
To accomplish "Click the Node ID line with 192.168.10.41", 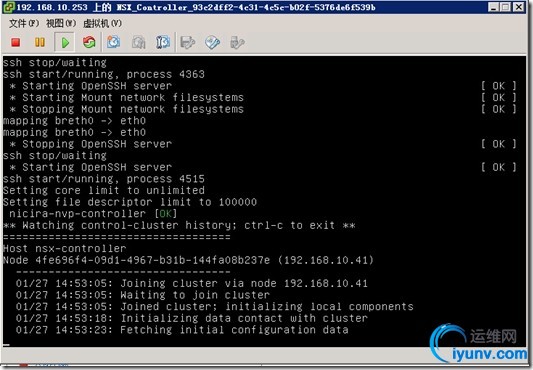I will tap(189, 260).
